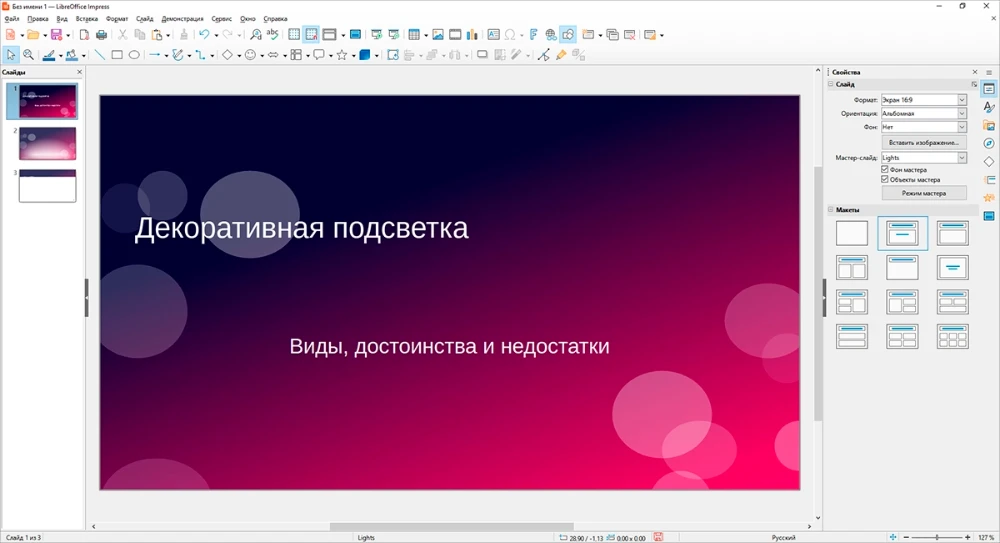Open the 'Формат' menu
1000x543 pixels.
point(117,19)
